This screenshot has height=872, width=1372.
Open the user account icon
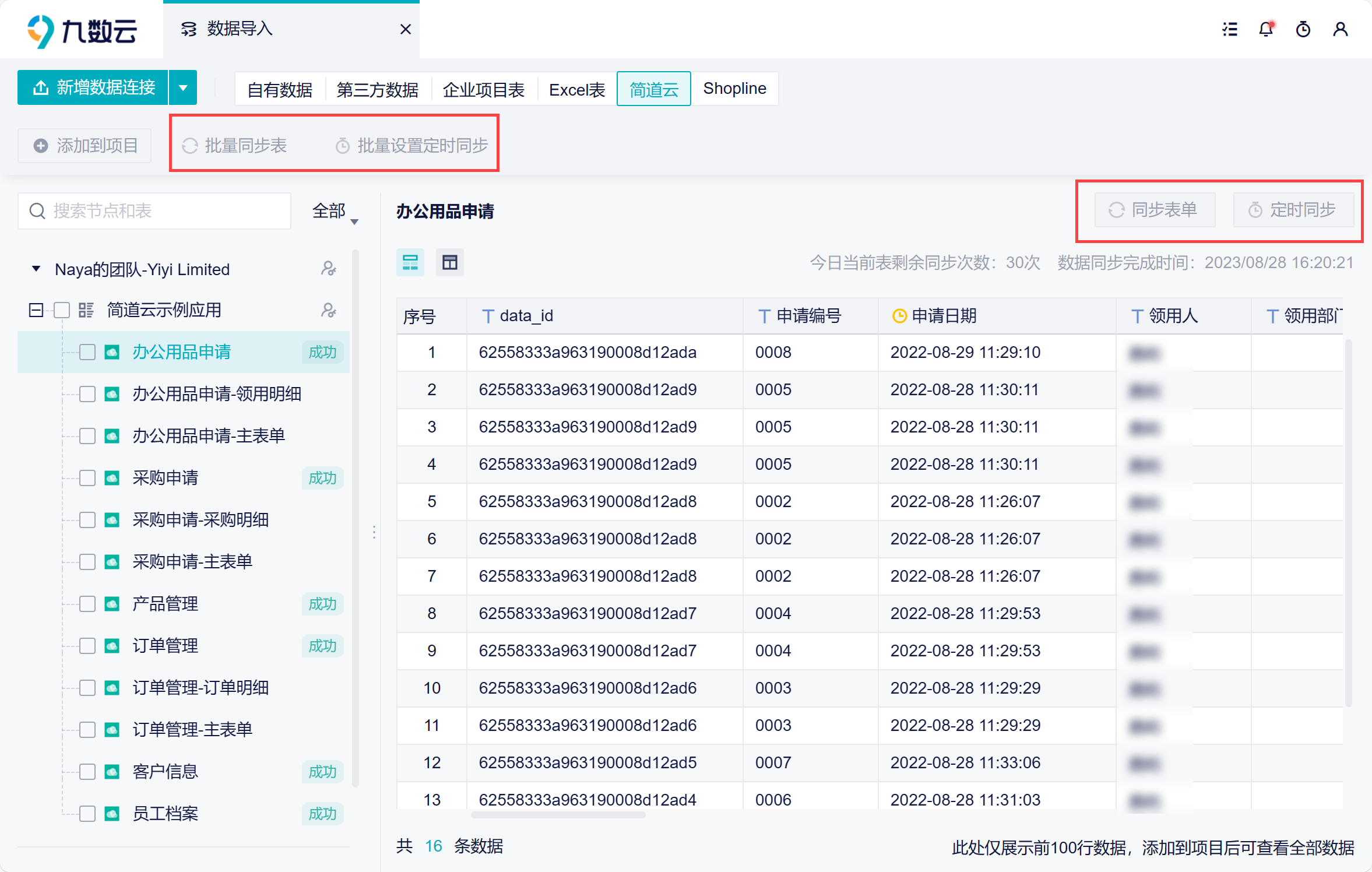[1340, 29]
